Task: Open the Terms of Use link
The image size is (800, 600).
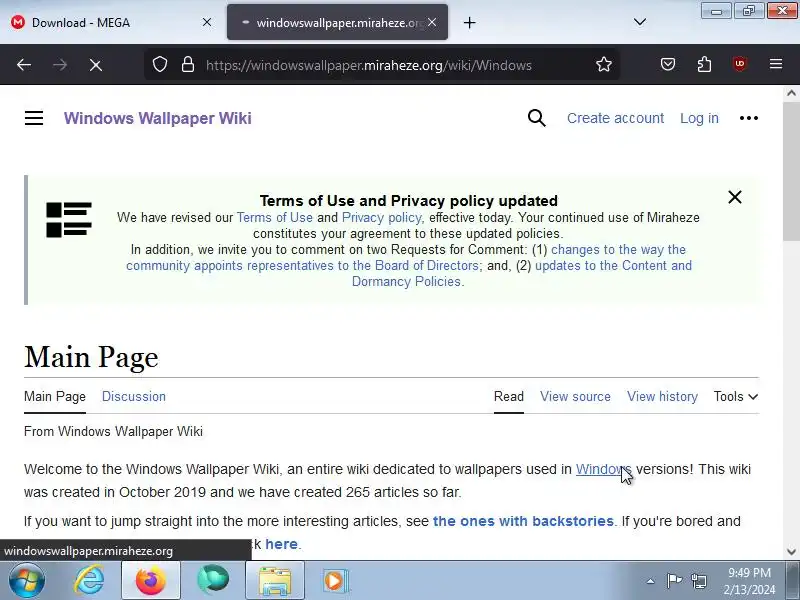Action: pos(274,217)
